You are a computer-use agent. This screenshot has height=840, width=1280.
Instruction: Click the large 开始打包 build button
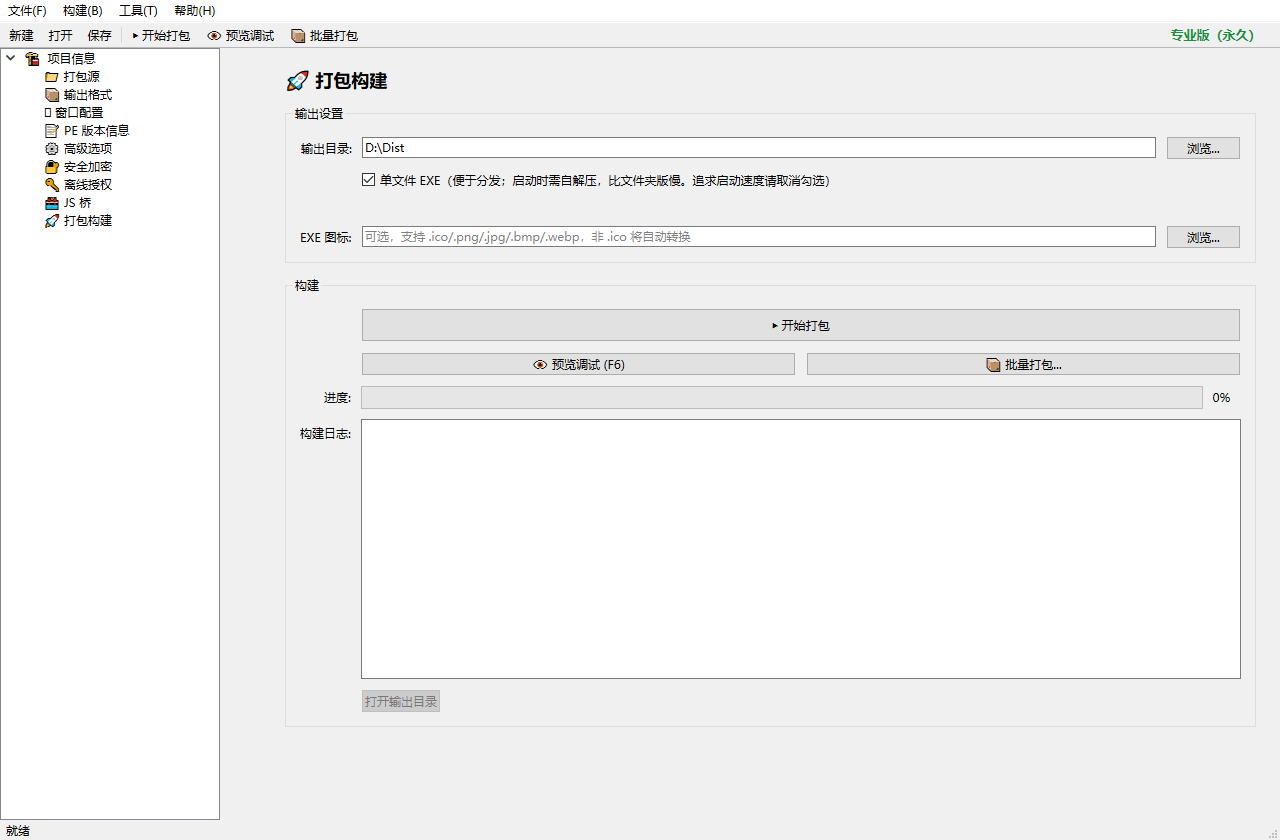(800, 325)
